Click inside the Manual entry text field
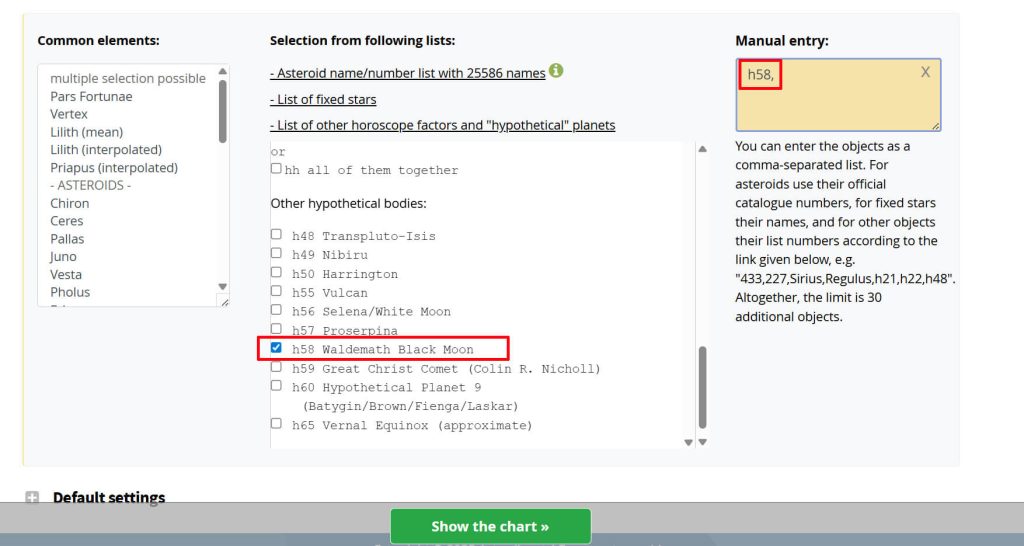This screenshot has height=546, width=1024. 838,95
